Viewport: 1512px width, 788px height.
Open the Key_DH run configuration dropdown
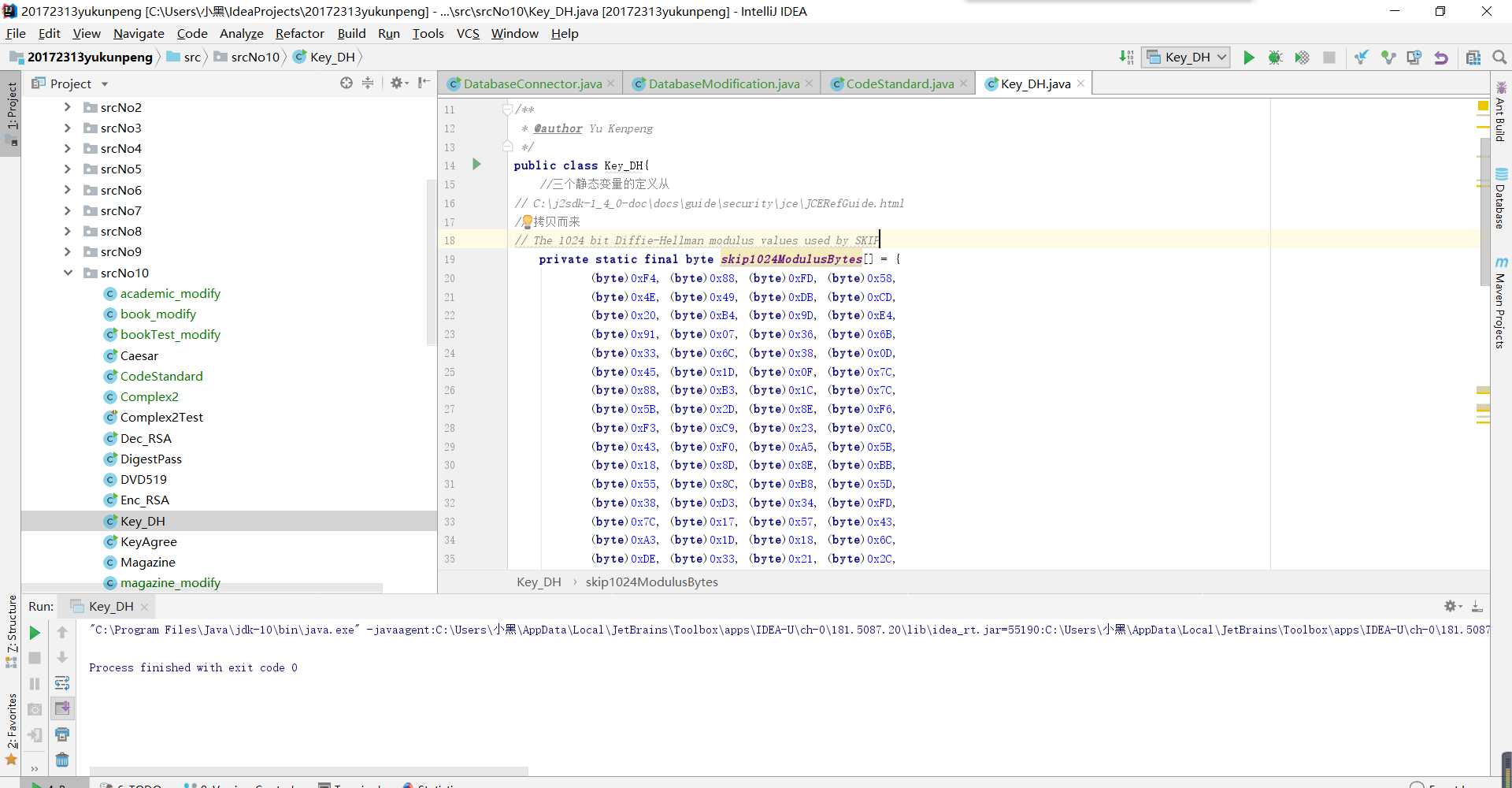(1187, 58)
